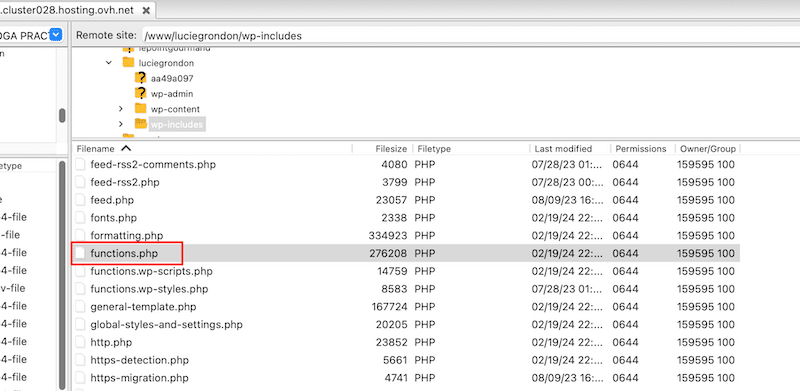The width and height of the screenshot is (800, 391).
Task: Select luciegrondon in the remote tree
Action: [x=166, y=63]
